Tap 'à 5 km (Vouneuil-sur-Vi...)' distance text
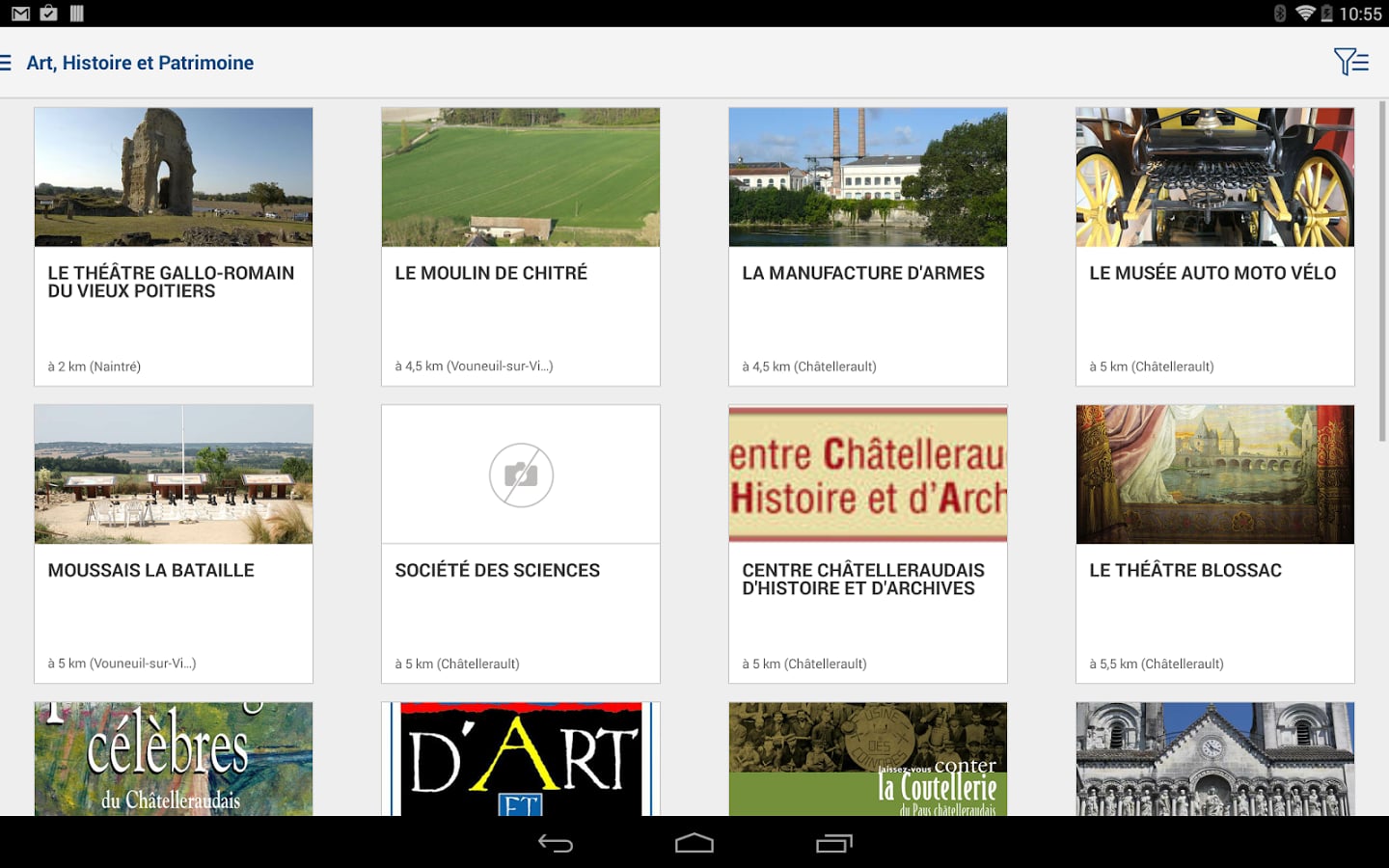1389x868 pixels. click(122, 664)
